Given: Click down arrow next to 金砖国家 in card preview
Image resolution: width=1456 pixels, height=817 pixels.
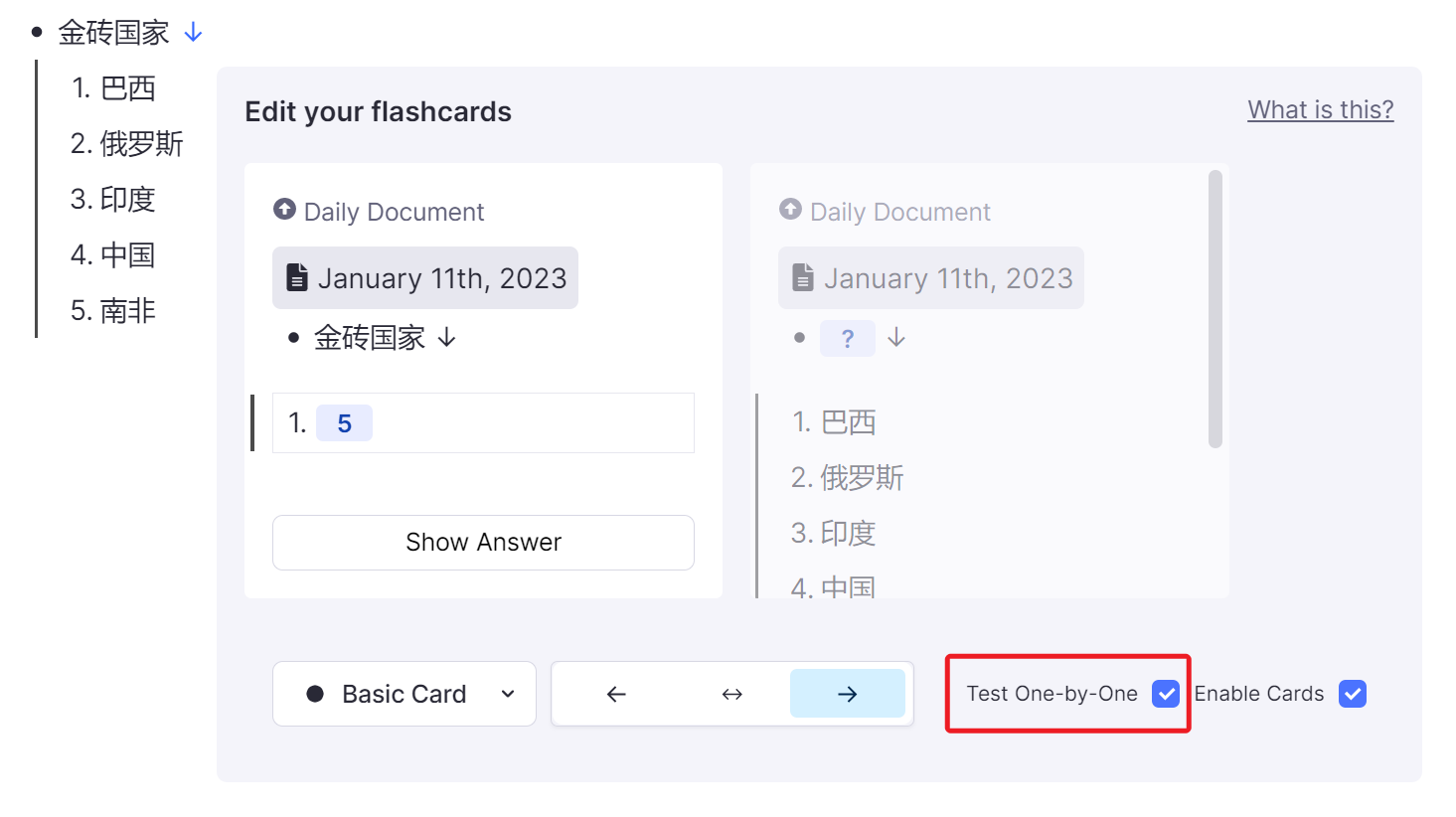Looking at the screenshot, I should (447, 338).
